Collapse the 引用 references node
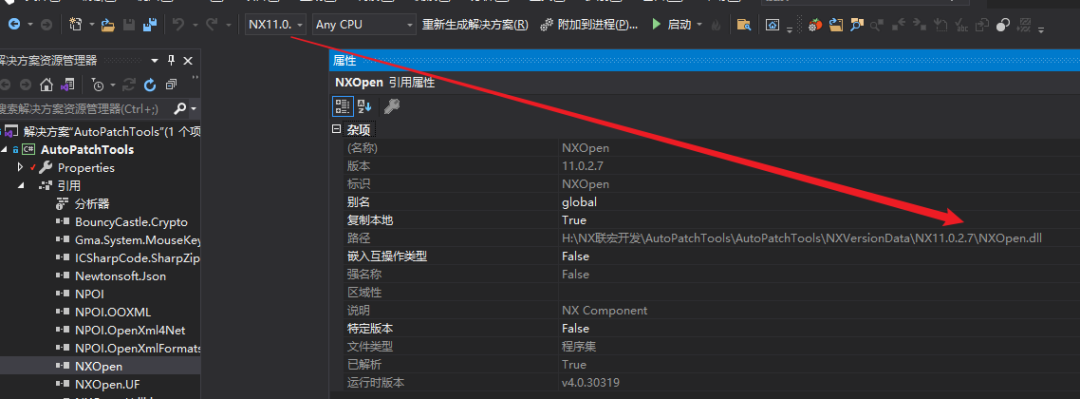 20,185
